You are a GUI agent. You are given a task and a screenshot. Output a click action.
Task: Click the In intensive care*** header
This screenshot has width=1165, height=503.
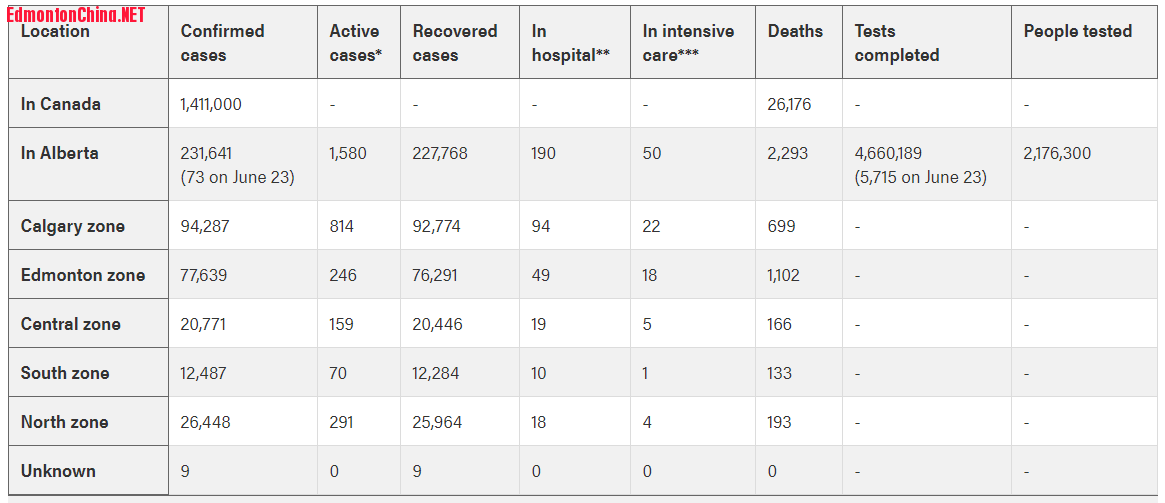point(688,43)
